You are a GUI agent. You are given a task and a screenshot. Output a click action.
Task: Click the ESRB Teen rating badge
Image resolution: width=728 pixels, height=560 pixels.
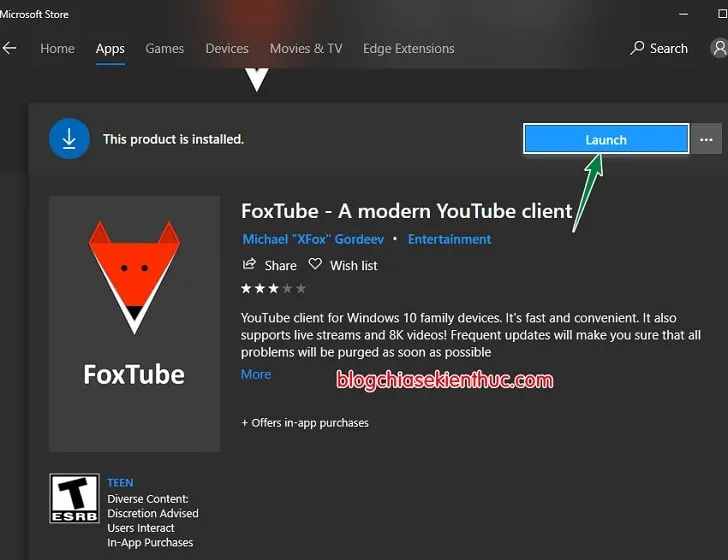[74, 498]
